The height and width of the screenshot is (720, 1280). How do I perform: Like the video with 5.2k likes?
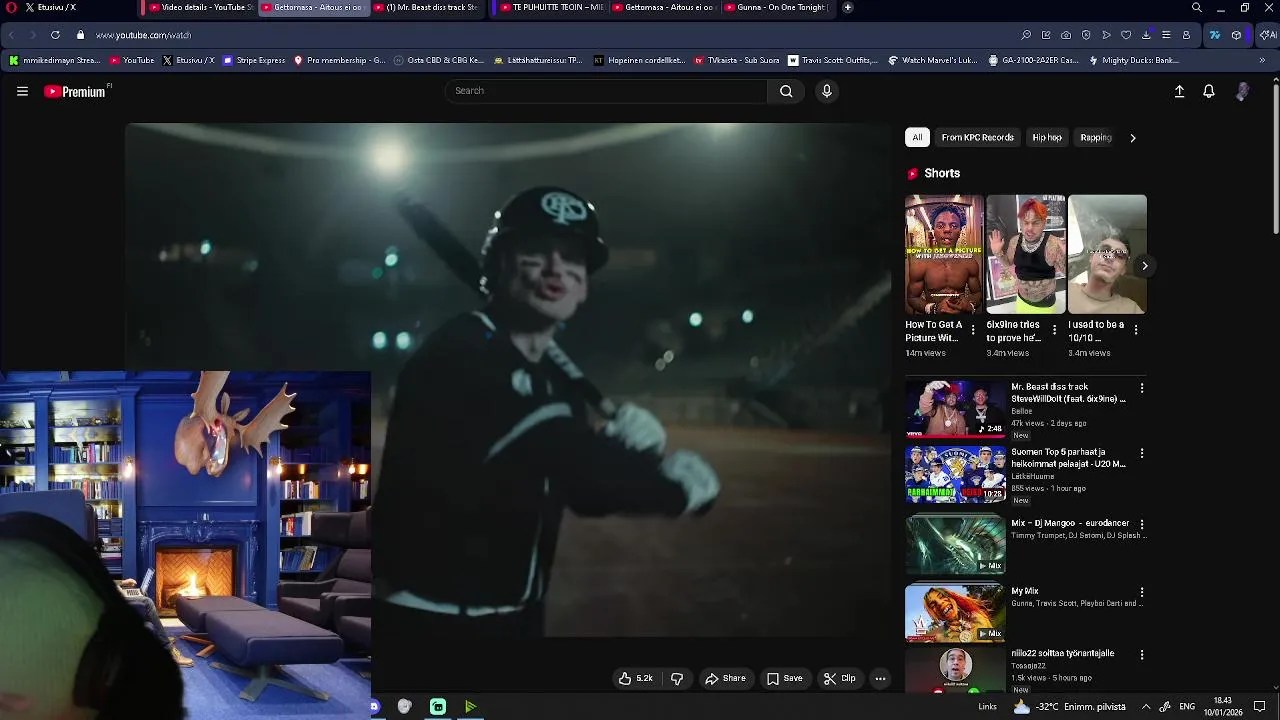point(636,678)
